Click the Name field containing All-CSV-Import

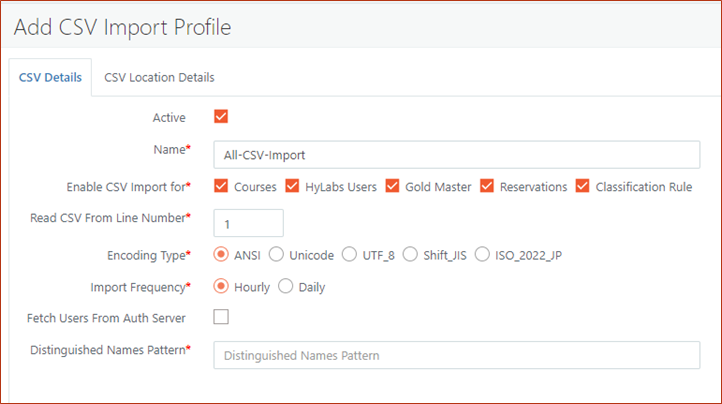pyautogui.click(x=456, y=155)
